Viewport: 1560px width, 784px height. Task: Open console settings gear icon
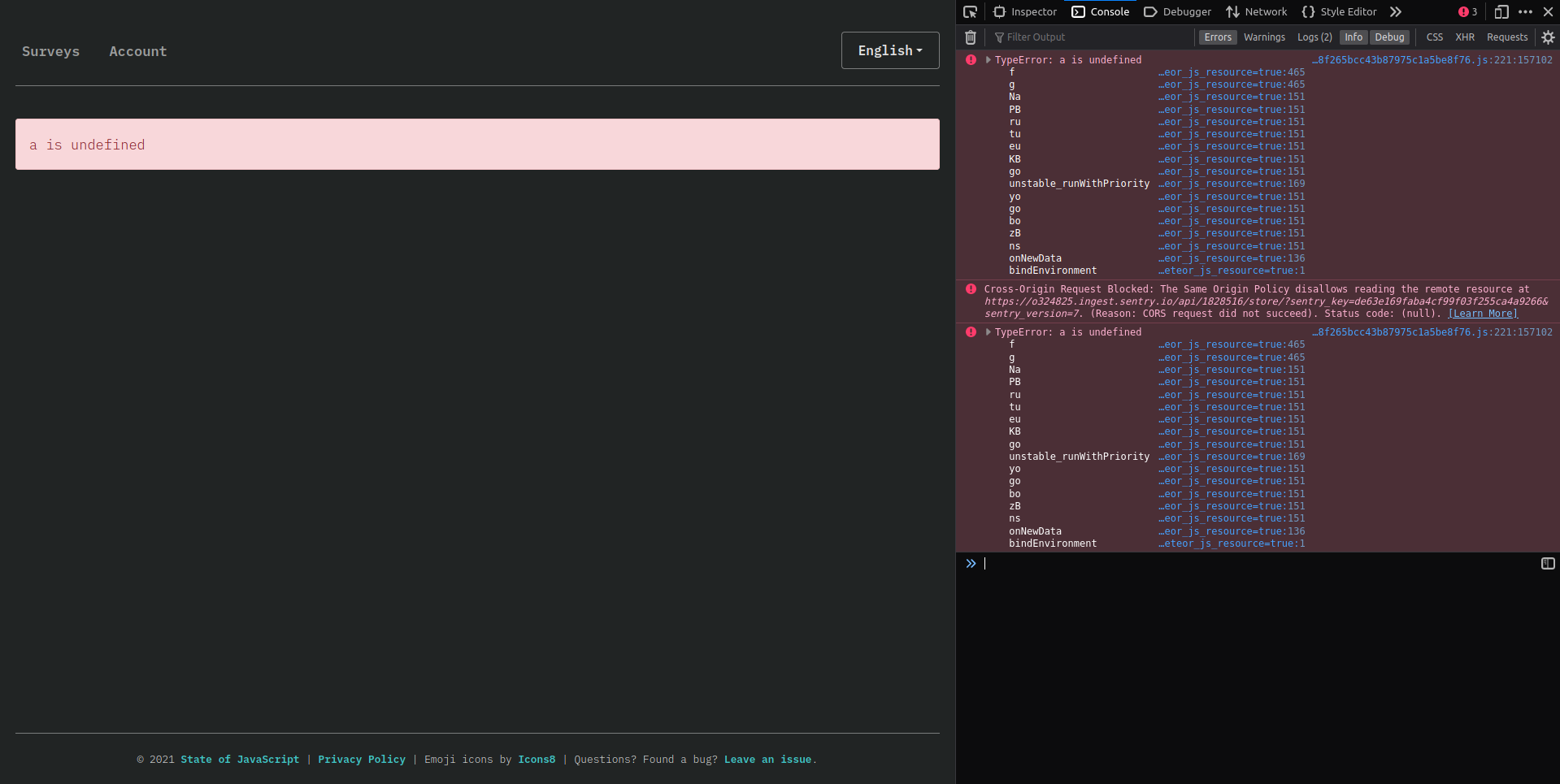1548,37
